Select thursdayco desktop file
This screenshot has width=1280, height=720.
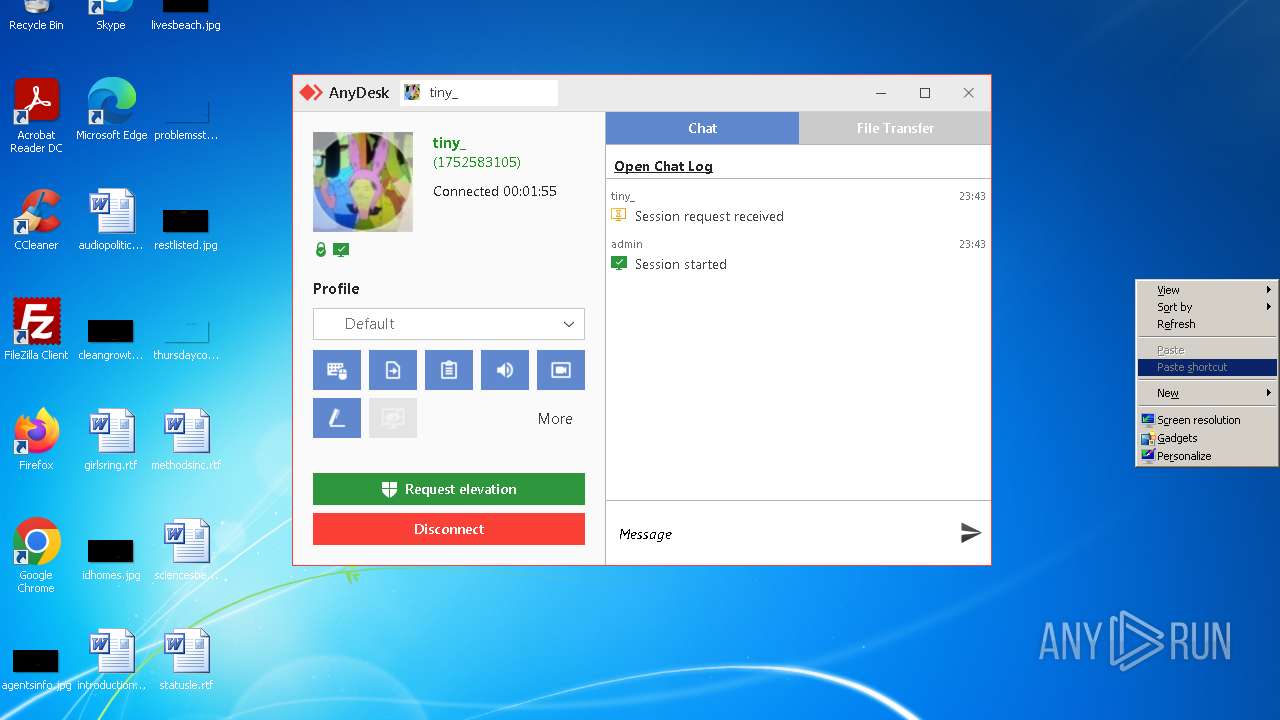[186, 338]
